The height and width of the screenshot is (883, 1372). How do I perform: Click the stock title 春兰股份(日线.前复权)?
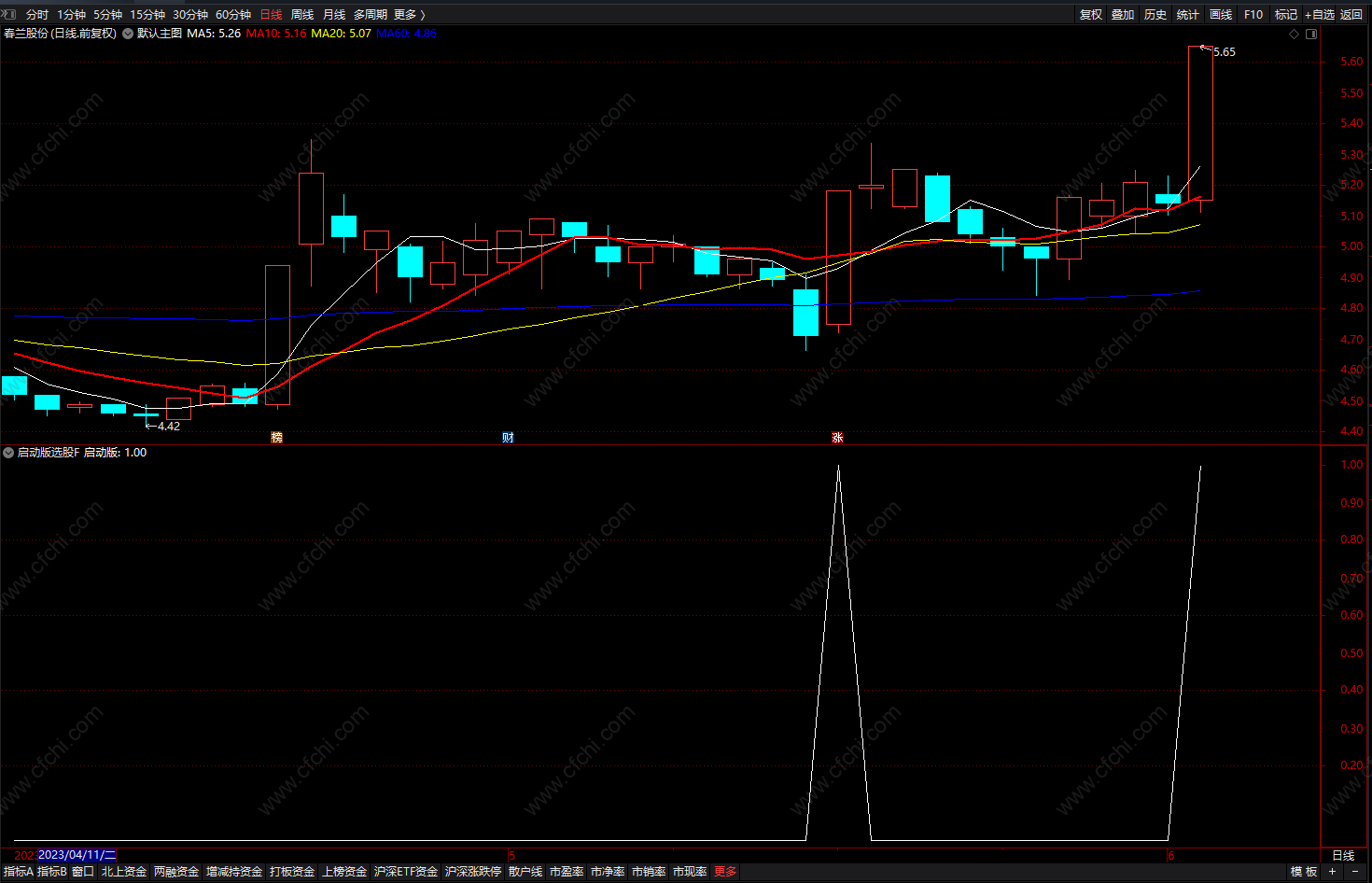point(61,34)
